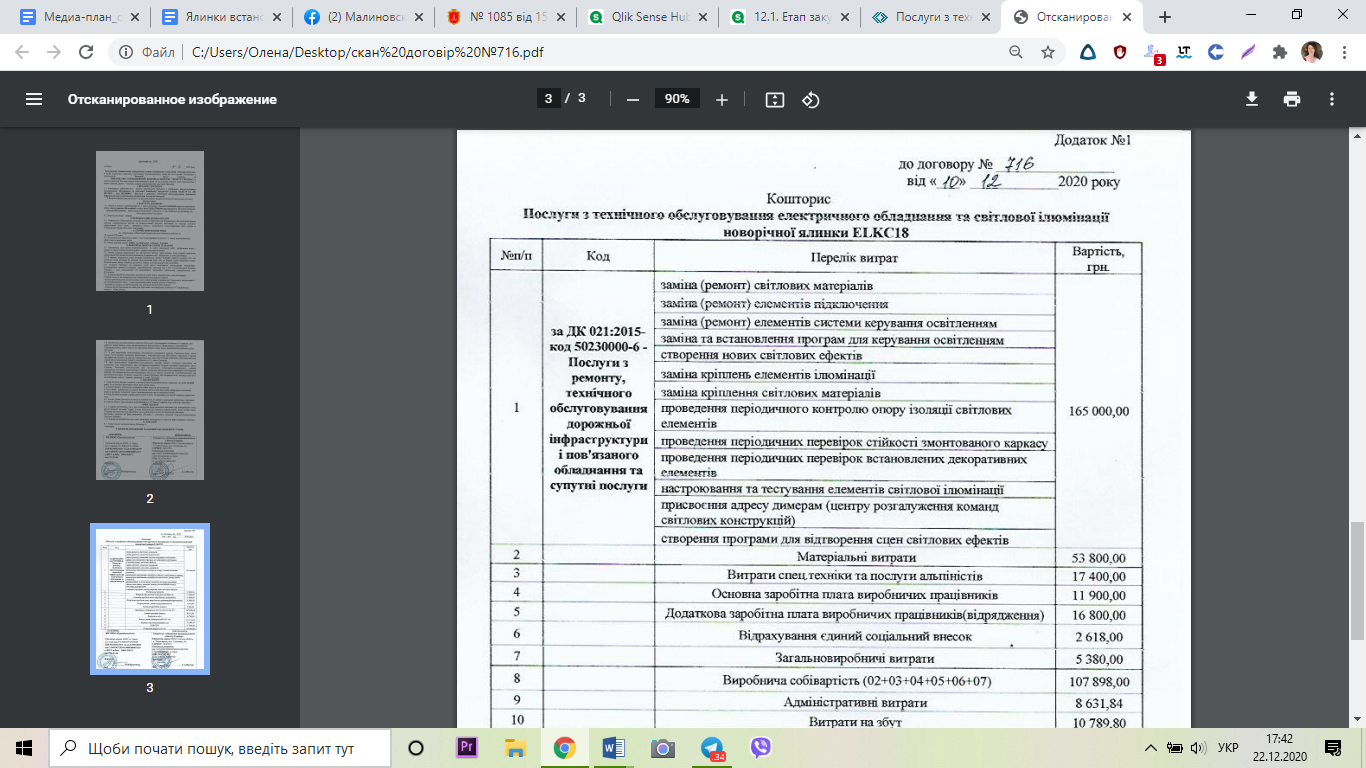Open the taskbar volume control
Image resolution: width=1366 pixels, height=768 pixels.
tap(1198, 747)
